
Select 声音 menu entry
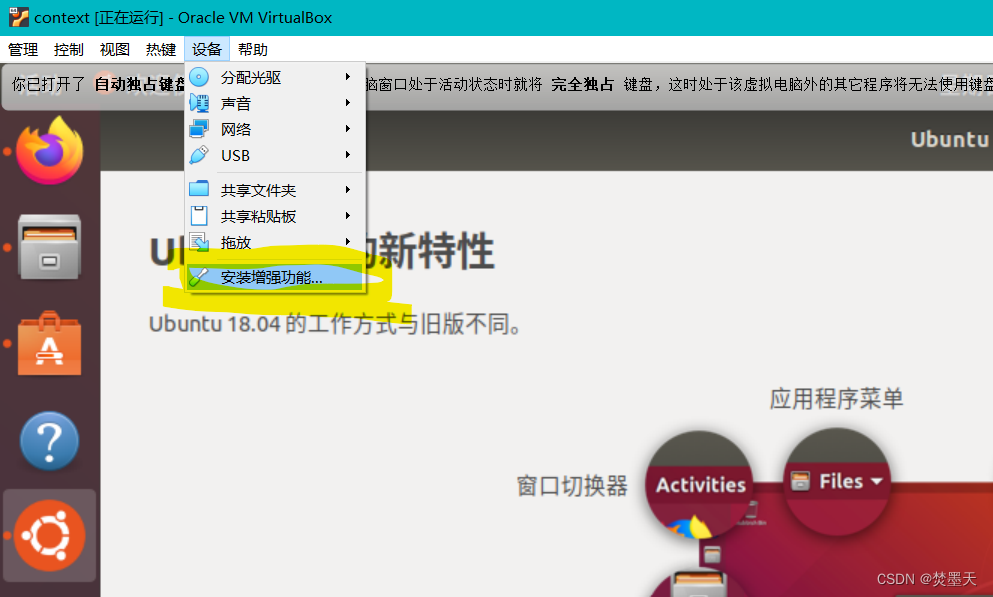pyautogui.click(x=275, y=103)
